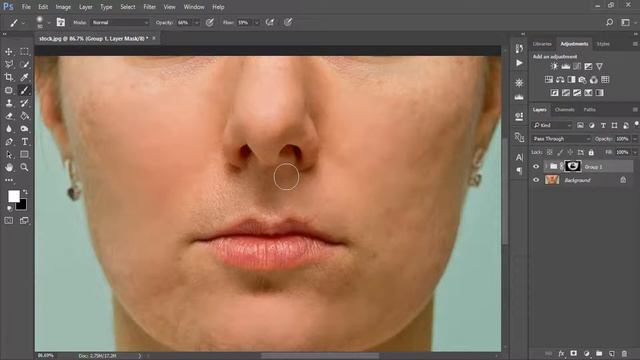Viewport: 640px width, 360px height.
Task: Select the Paint Bucket tool
Action: point(24,116)
